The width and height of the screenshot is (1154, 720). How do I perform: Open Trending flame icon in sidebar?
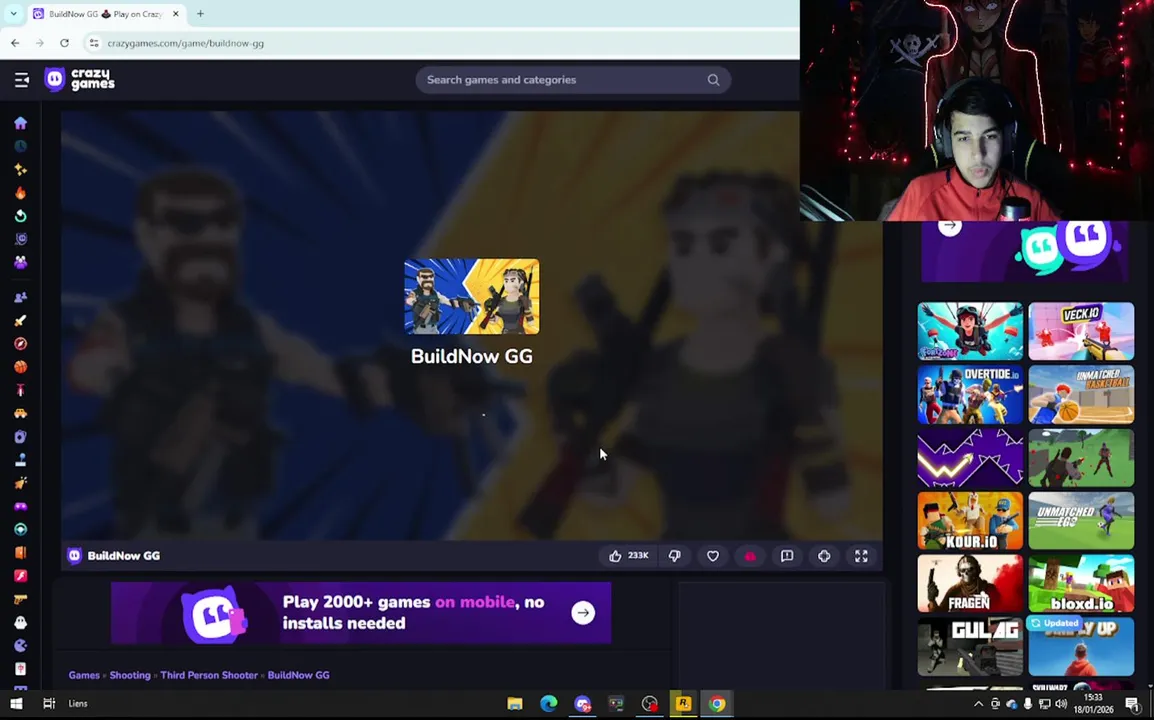tap(21, 193)
